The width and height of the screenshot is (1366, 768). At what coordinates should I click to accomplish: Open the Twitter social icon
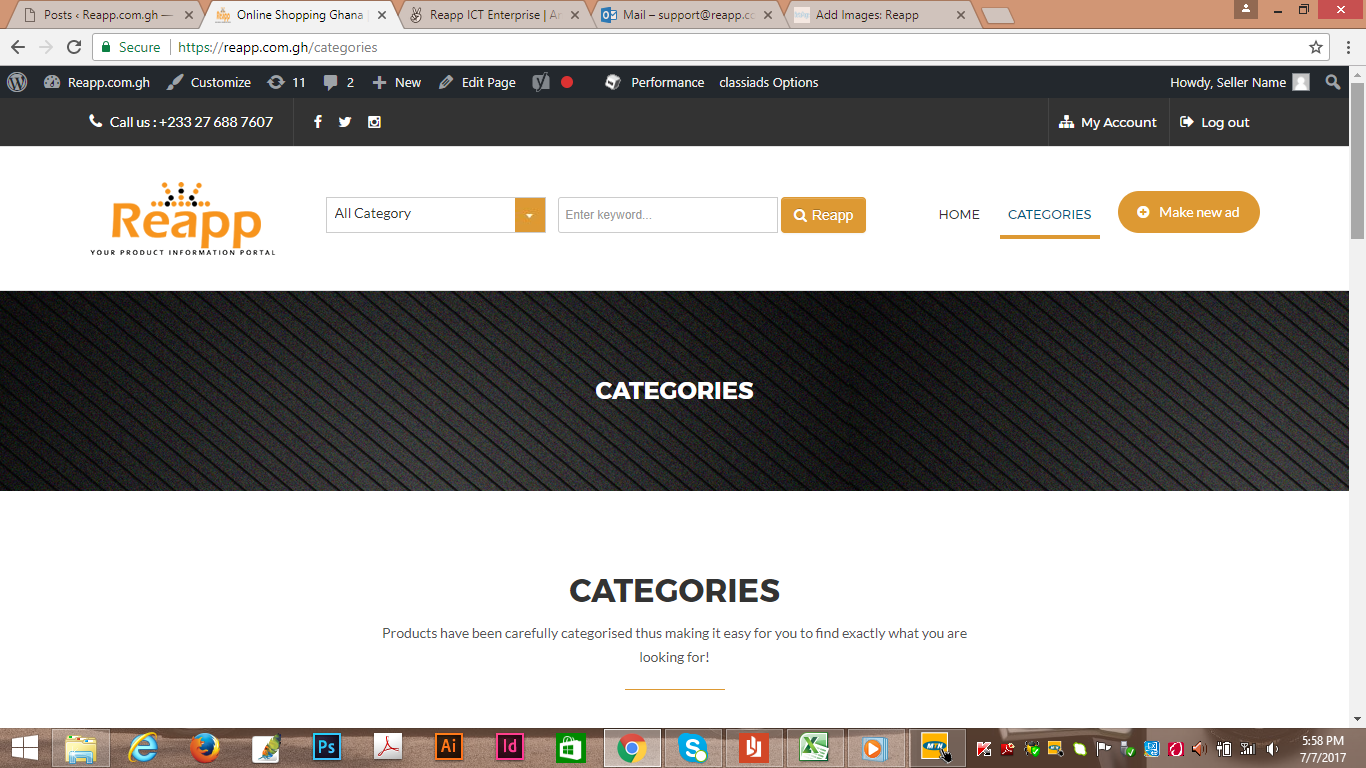click(345, 122)
